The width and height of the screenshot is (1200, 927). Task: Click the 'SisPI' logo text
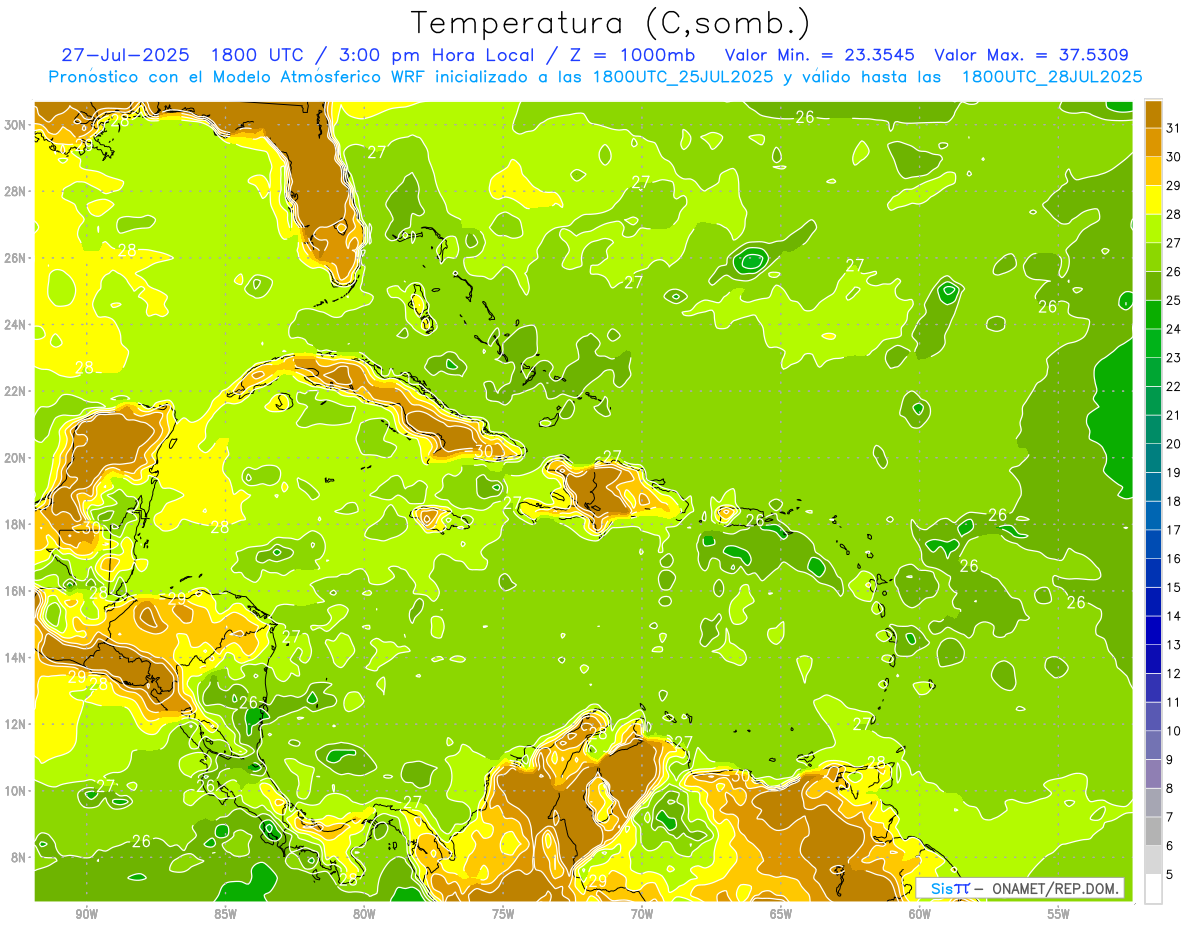pyautogui.click(x=950, y=888)
